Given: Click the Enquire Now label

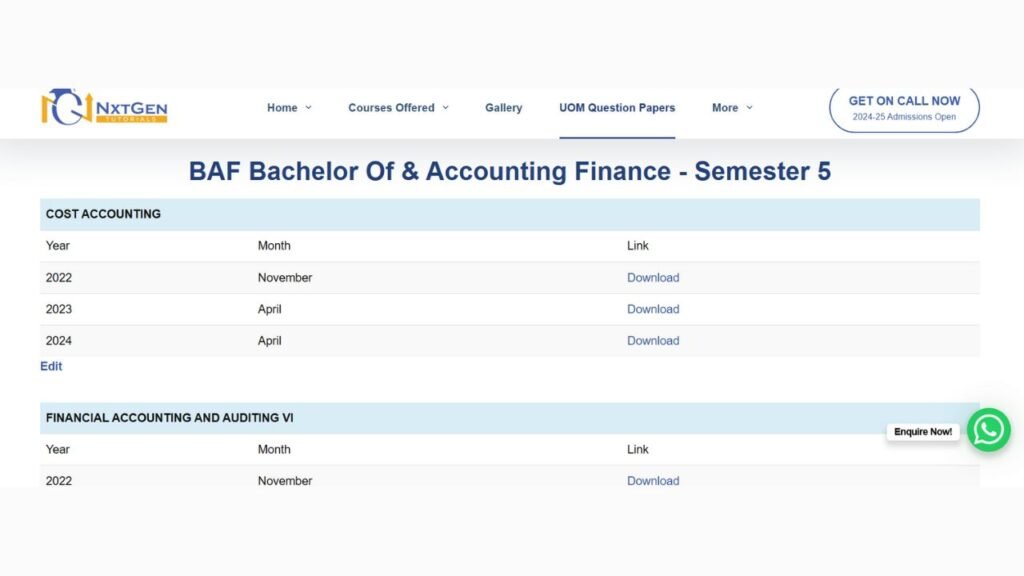Looking at the screenshot, I should [x=923, y=432].
